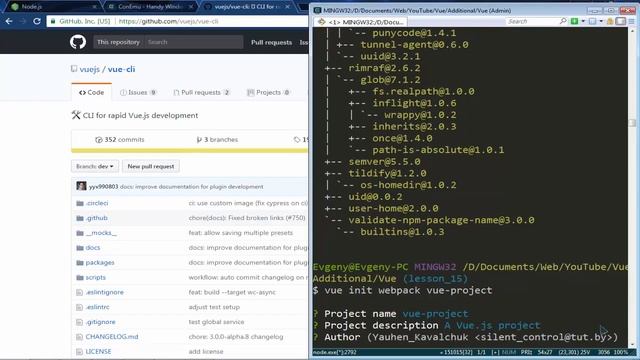This screenshot has height=360, width=640.
Task: Open the .gitignore file
Action: coord(100,322)
